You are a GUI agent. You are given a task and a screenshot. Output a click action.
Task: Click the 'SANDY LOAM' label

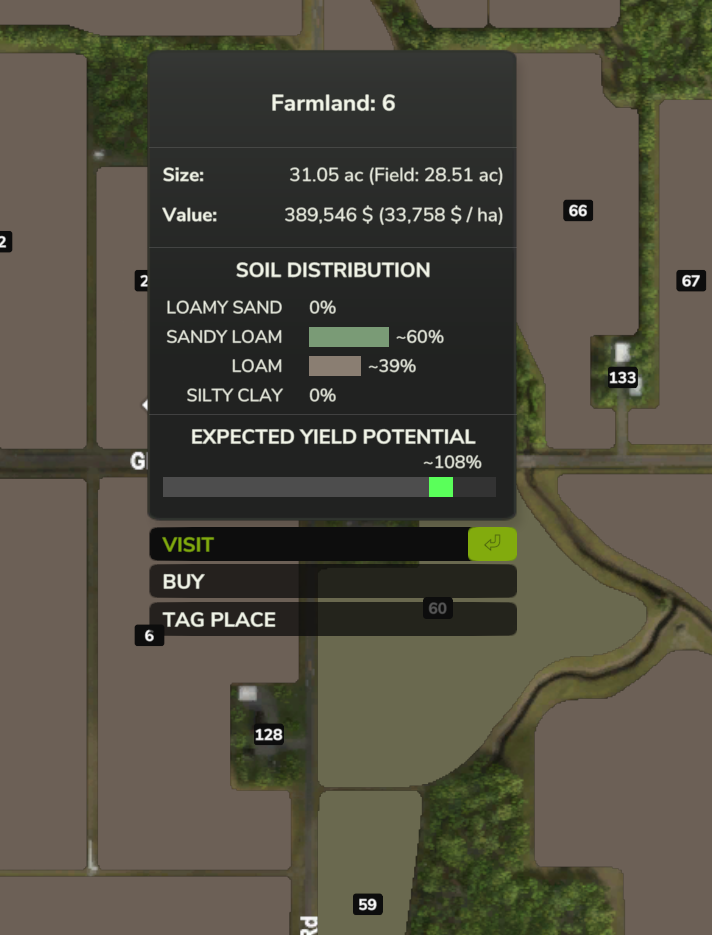(224, 337)
